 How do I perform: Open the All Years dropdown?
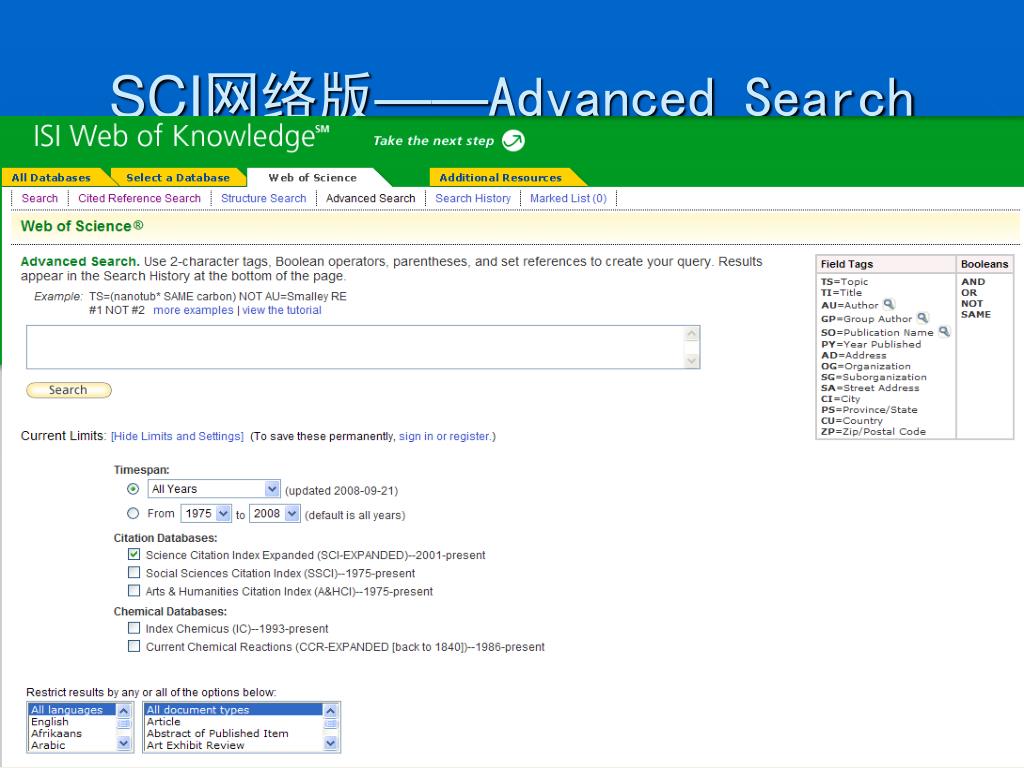click(x=214, y=488)
